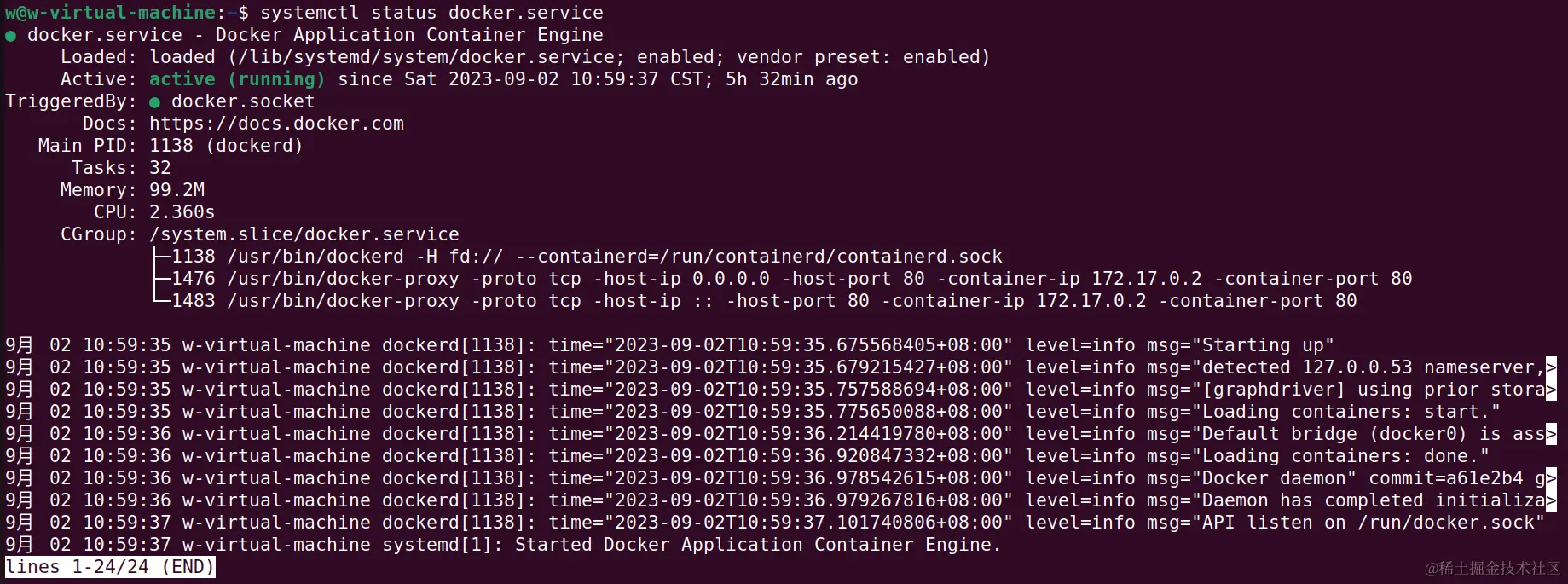
Task: Click the Memory 99.2M value
Action: 176,190
